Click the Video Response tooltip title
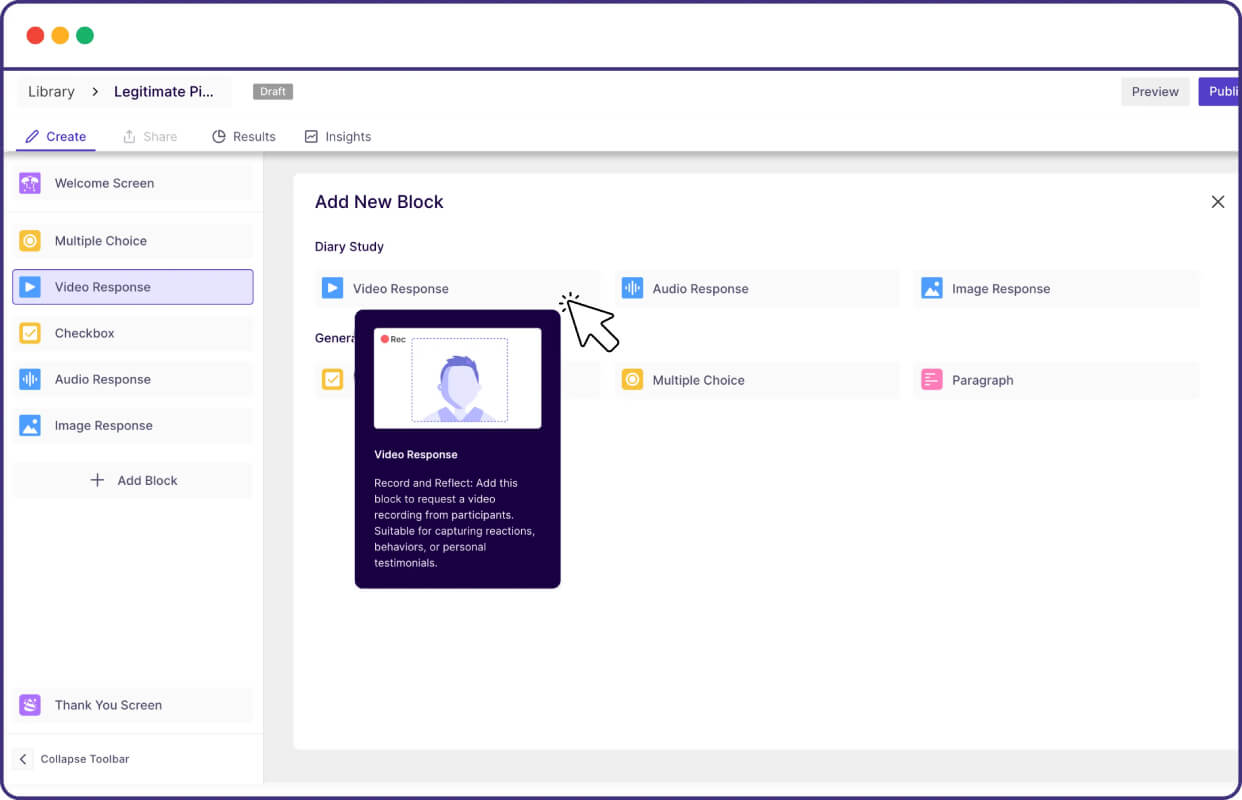This screenshot has width=1242, height=800. pos(416,454)
